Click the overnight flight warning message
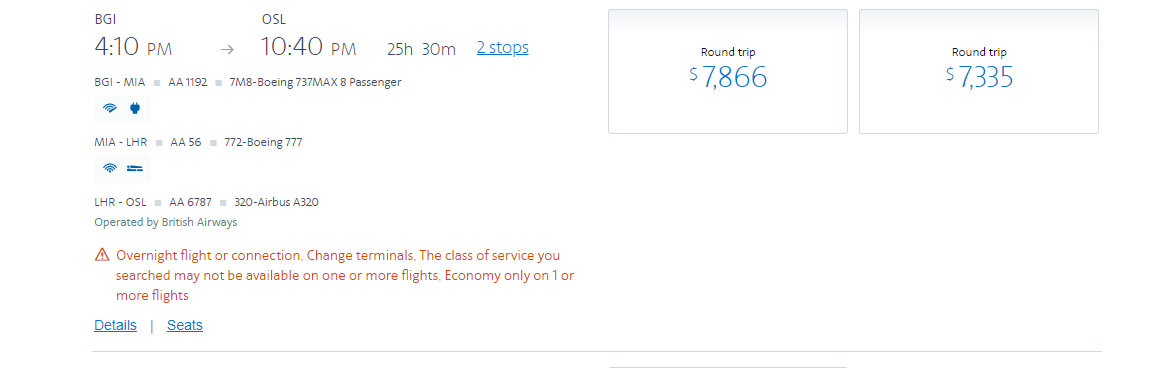This screenshot has height=368, width=1174. [345, 275]
